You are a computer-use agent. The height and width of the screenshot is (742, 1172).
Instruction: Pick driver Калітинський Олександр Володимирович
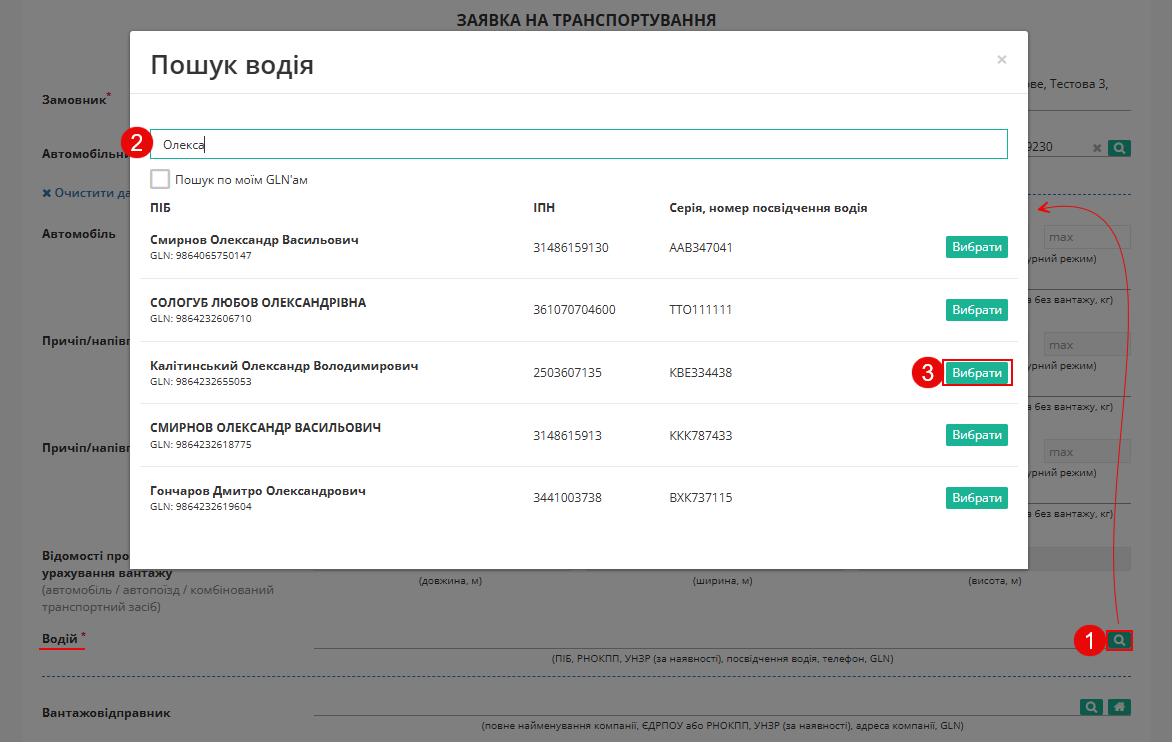[976, 373]
